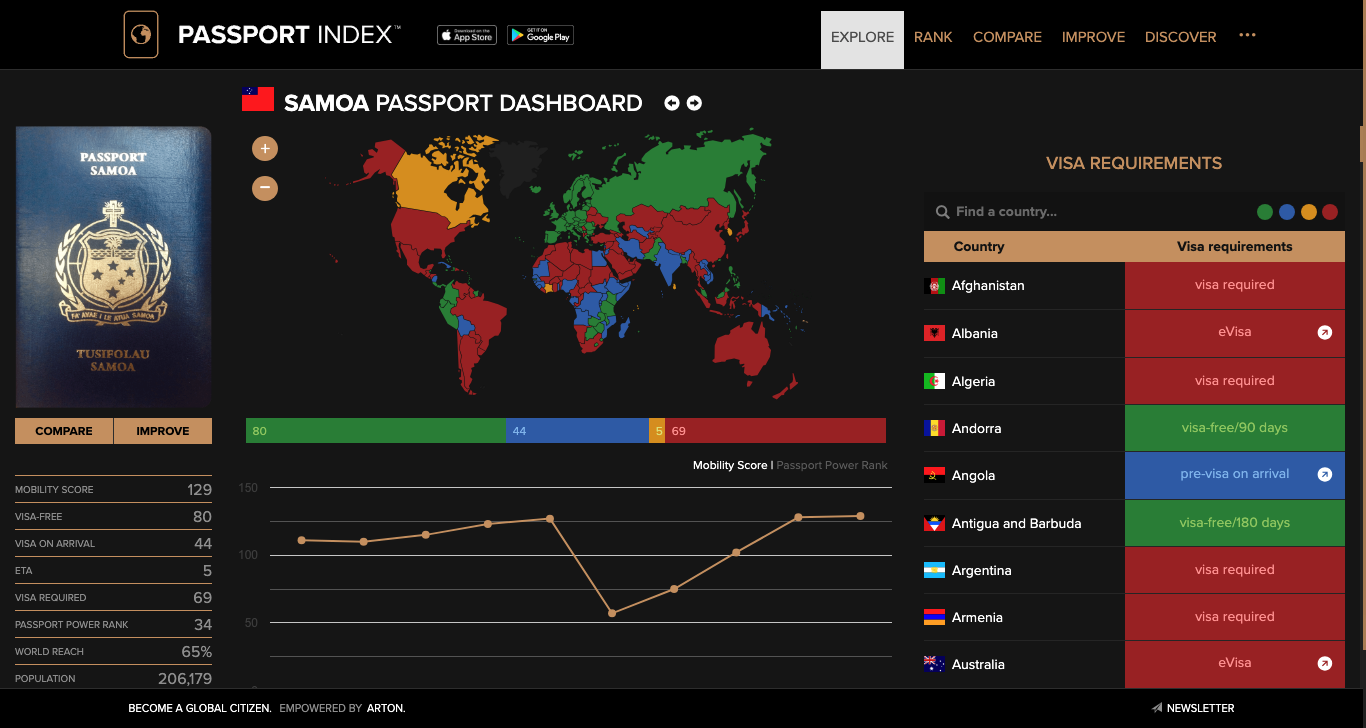
Task: Click Armenia visa required cell
Action: (1235, 617)
